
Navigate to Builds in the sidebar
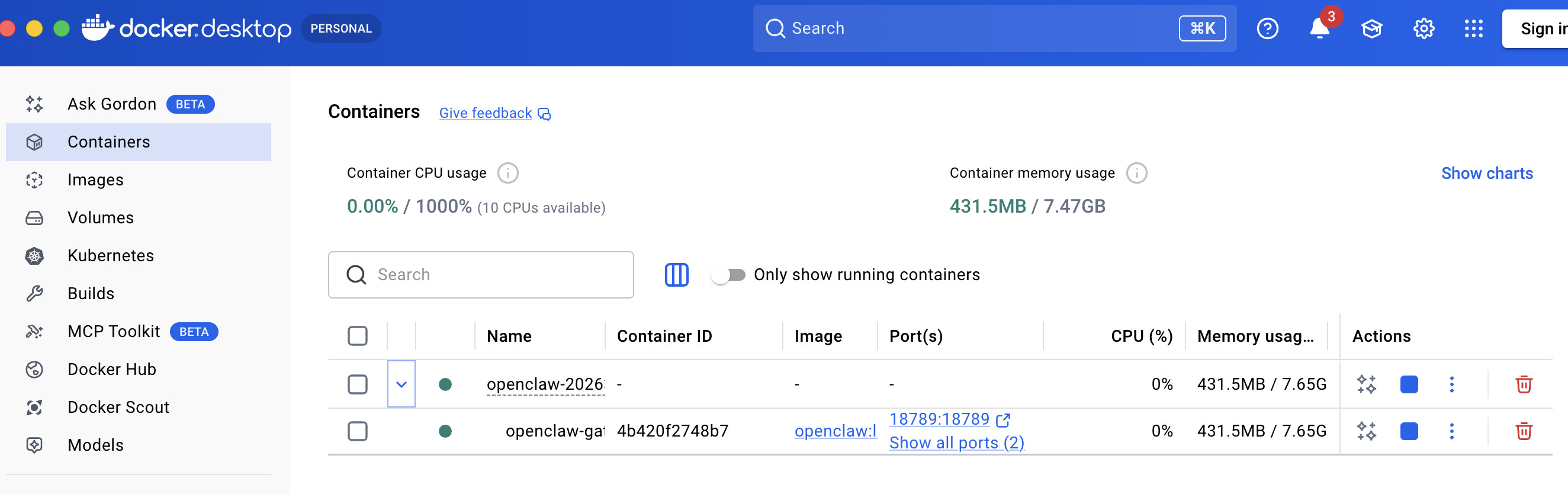pyautogui.click(x=138, y=294)
